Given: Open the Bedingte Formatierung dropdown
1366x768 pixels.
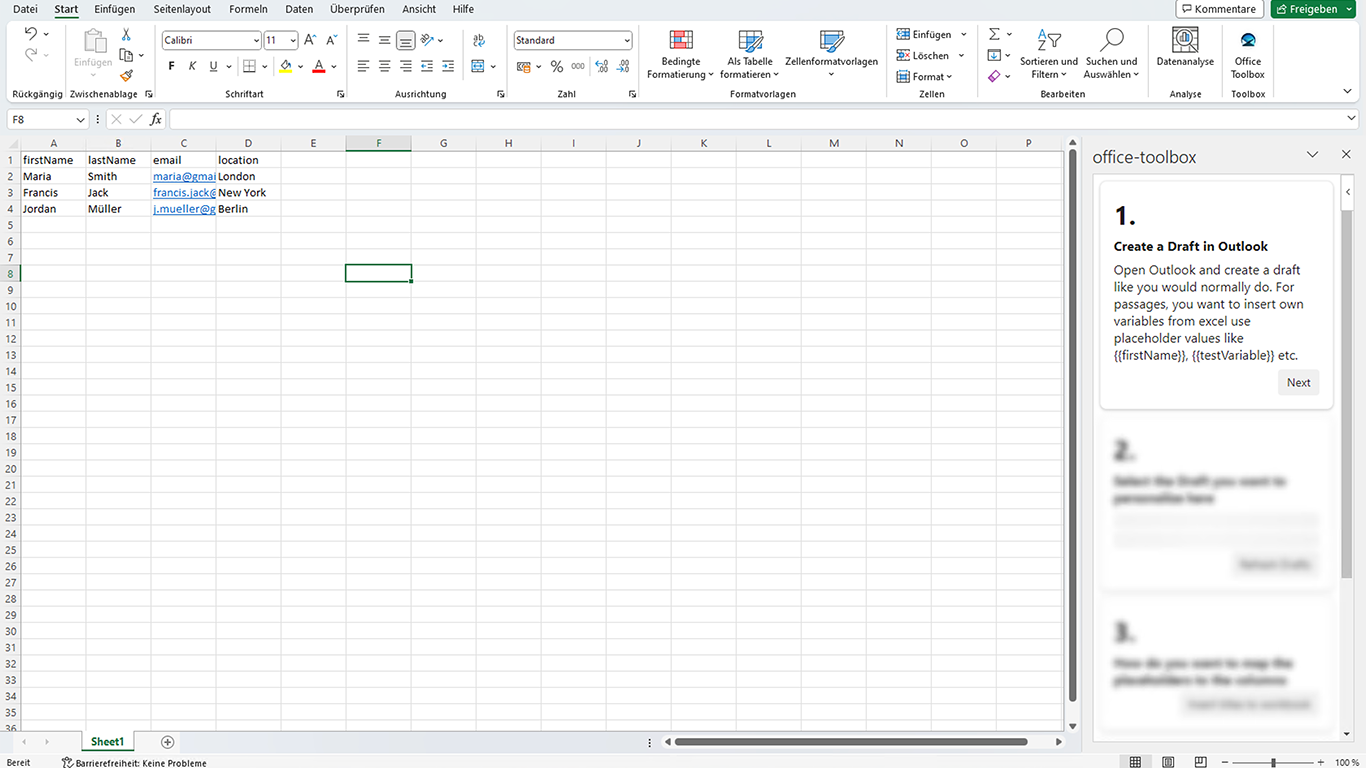Looking at the screenshot, I should (x=681, y=54).
